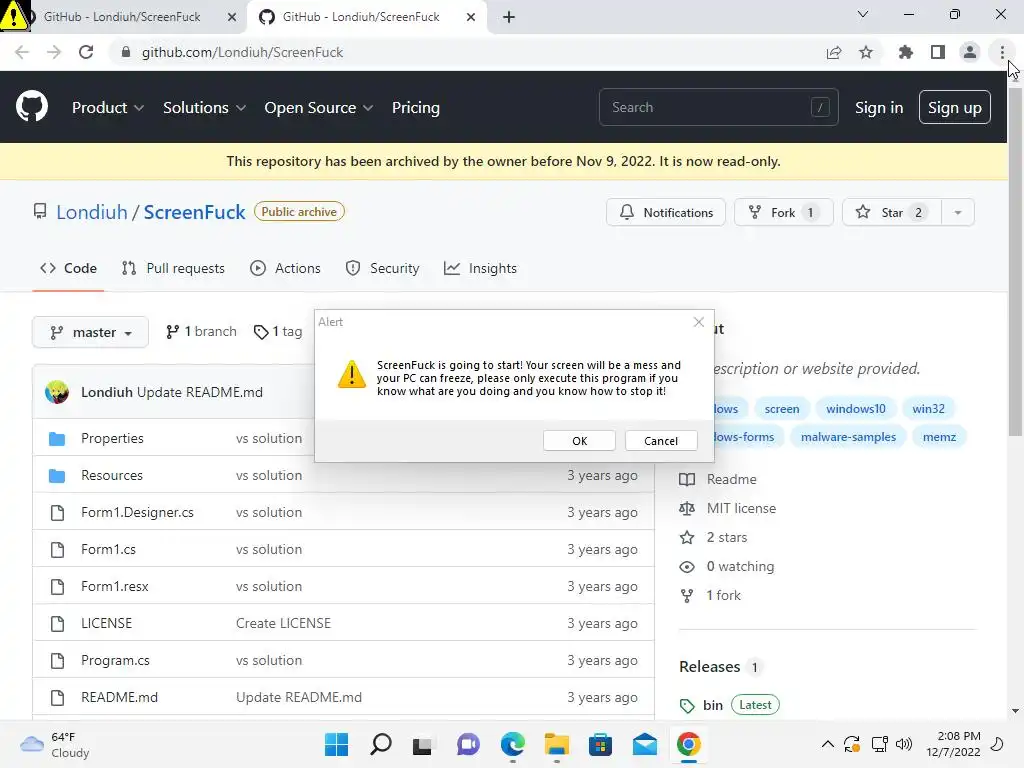
Task: Focus the GitHub search box
Action: tap(718, 107)
